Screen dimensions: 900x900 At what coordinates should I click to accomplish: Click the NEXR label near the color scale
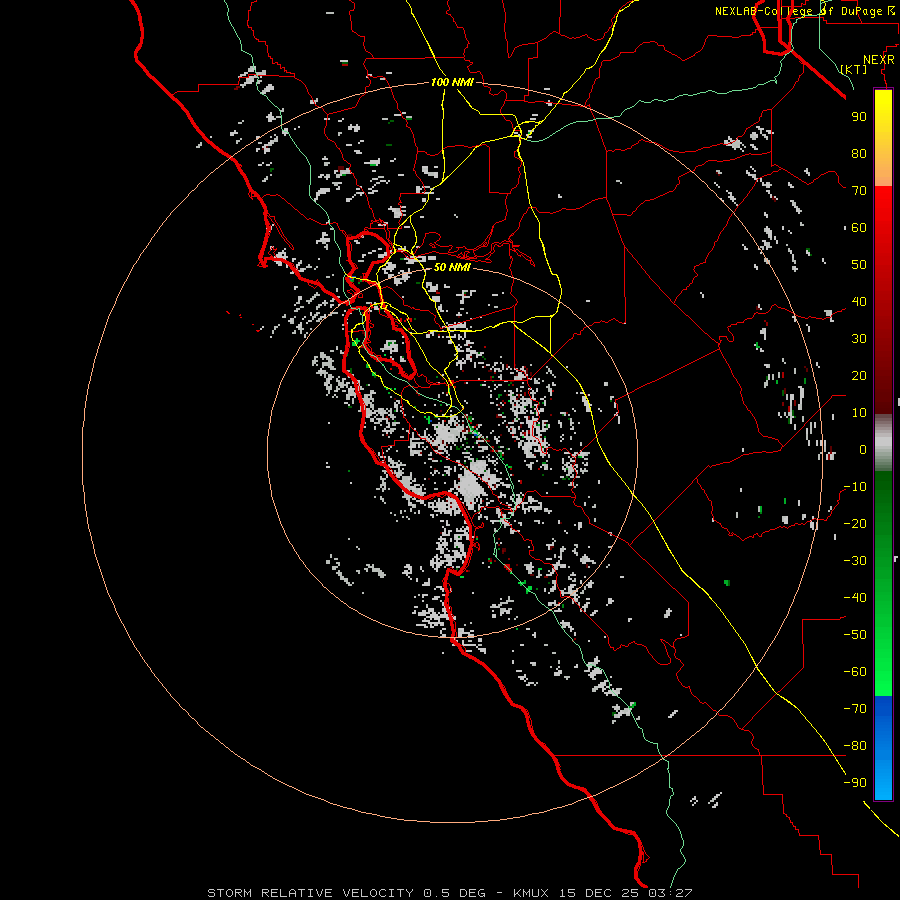coord(878,60)
